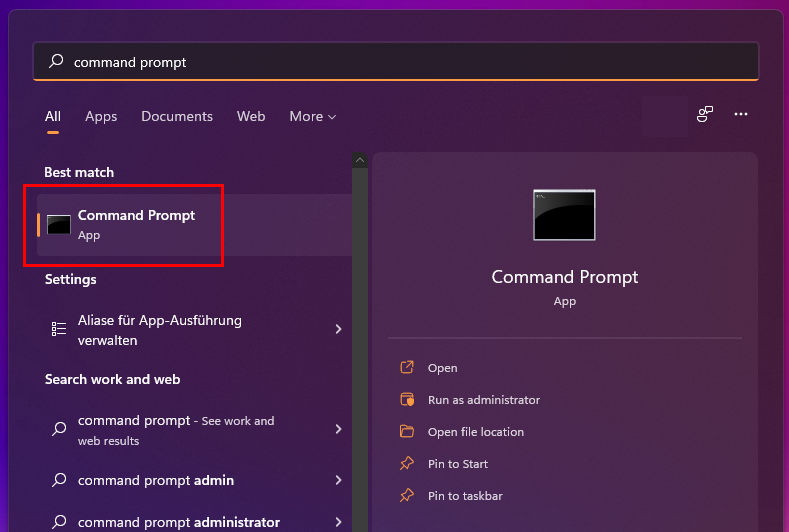The height and width of the screenshot is (532, 789).
Task: Click inside the command prompt search field
Action: tap(396, 61)
